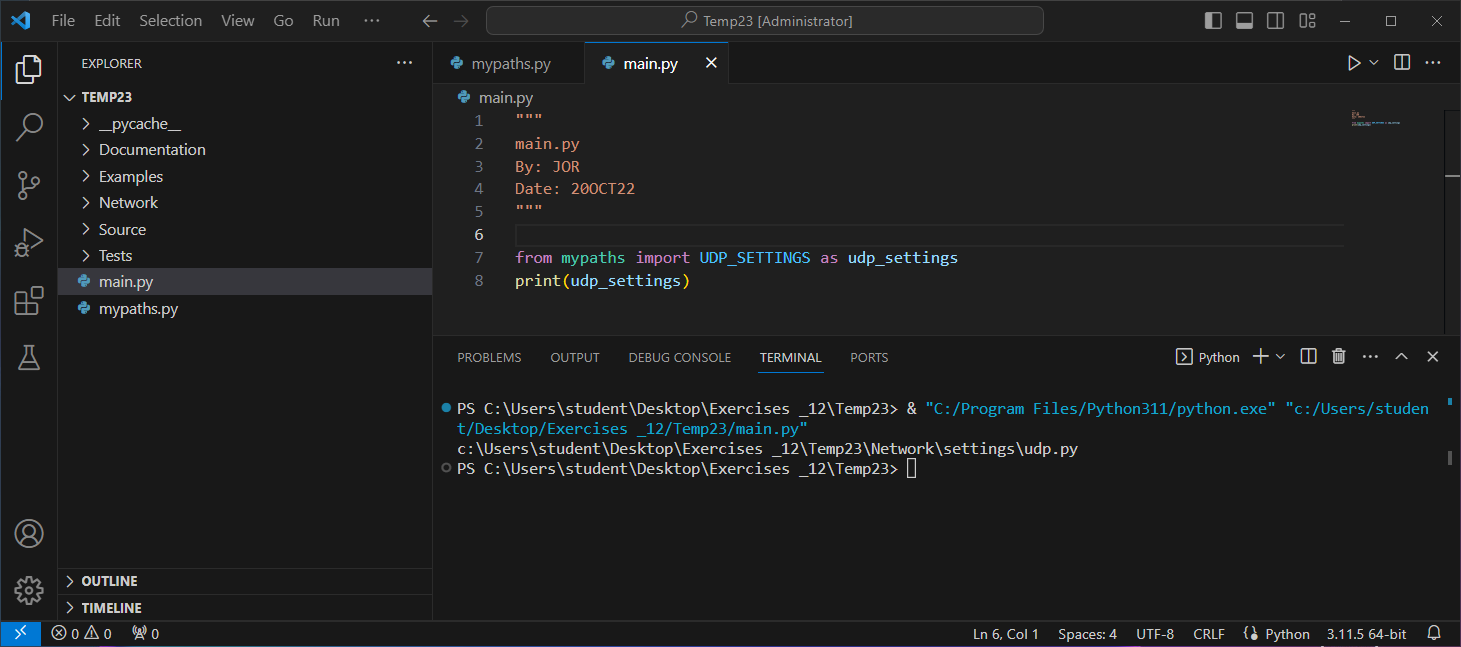
Task: Open the Source Control view
Action: point(29,185)
